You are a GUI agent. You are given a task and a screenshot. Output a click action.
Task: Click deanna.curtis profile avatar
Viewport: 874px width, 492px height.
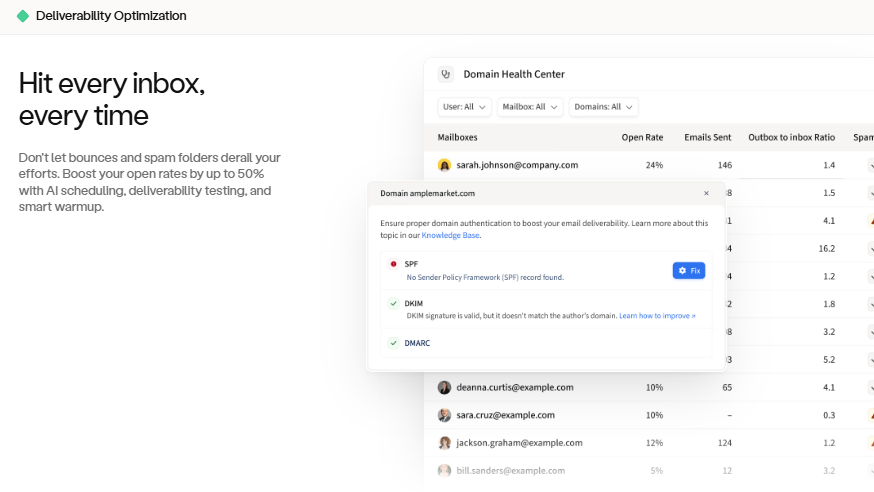pos(444,387)
